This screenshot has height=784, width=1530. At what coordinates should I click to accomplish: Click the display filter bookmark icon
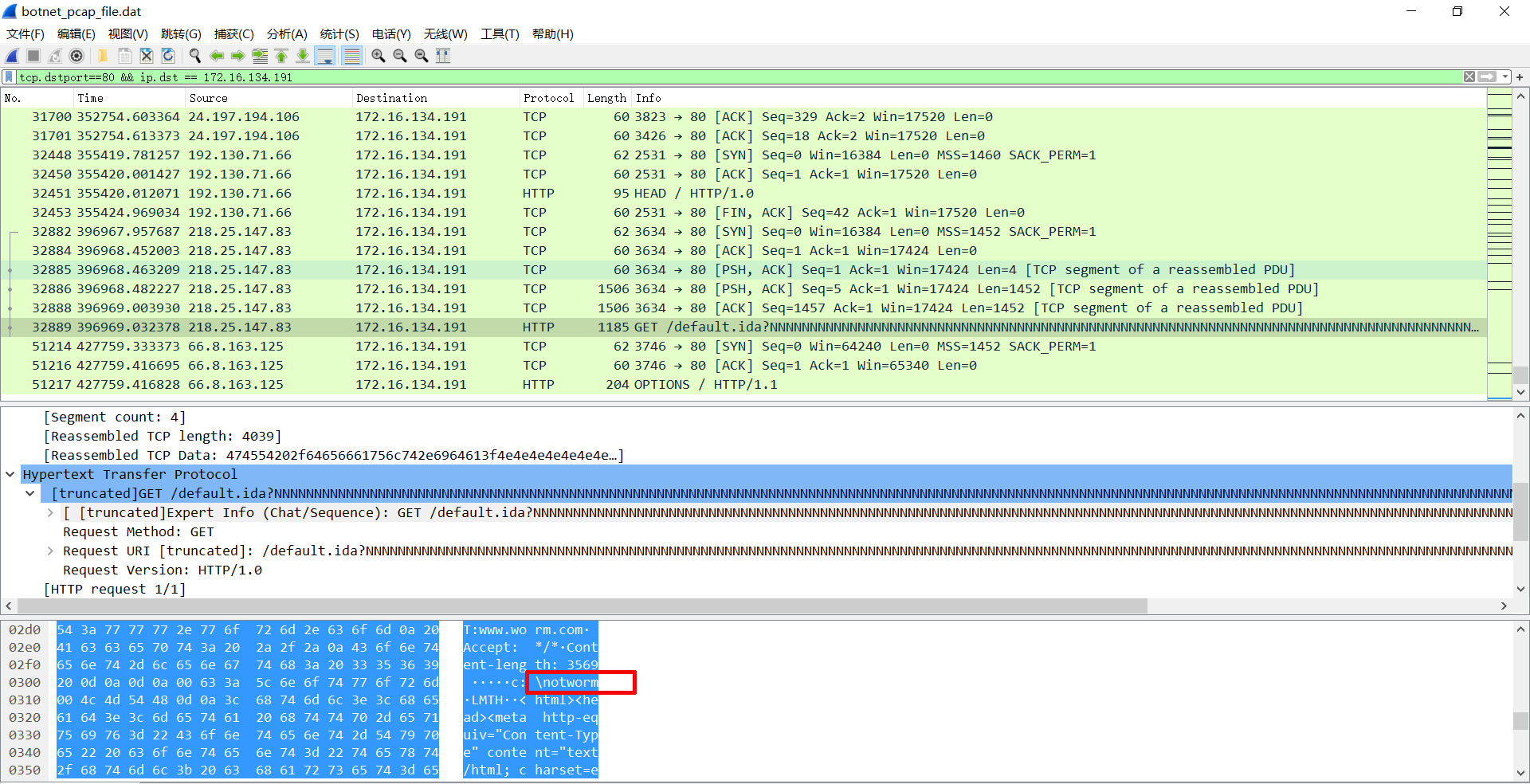coord(9,77)
